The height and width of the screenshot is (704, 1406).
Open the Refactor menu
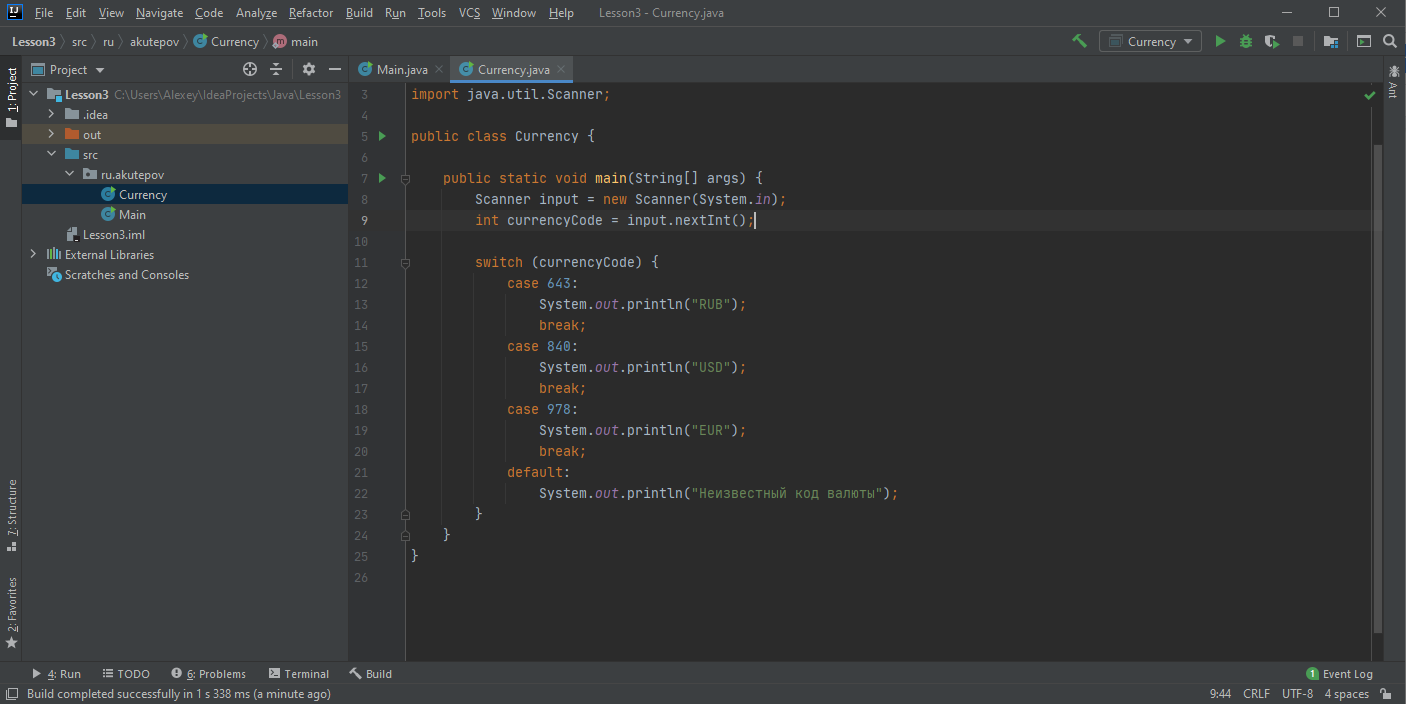[311, 13]
